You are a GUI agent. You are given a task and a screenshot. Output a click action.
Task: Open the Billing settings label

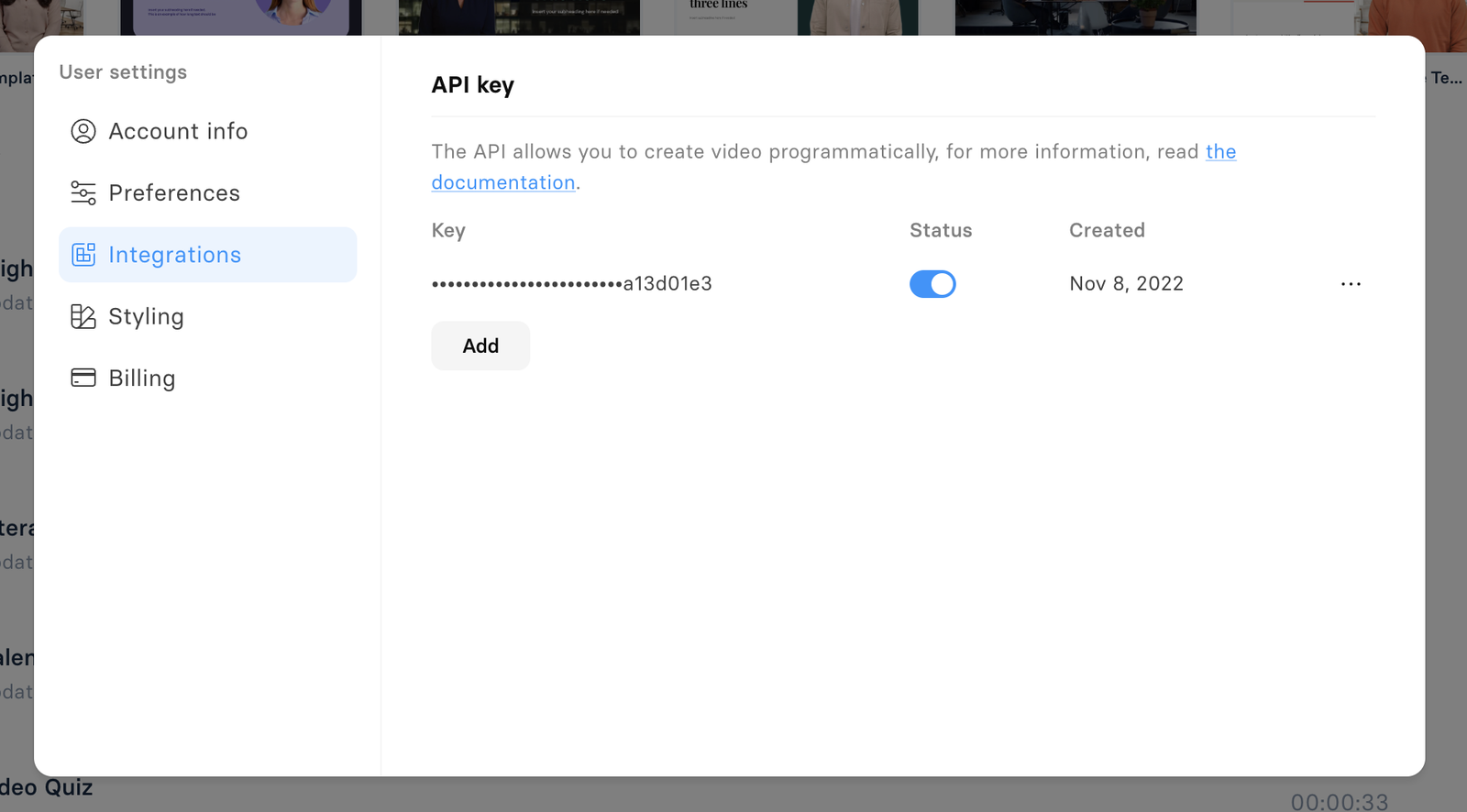[x=142, y=378]
